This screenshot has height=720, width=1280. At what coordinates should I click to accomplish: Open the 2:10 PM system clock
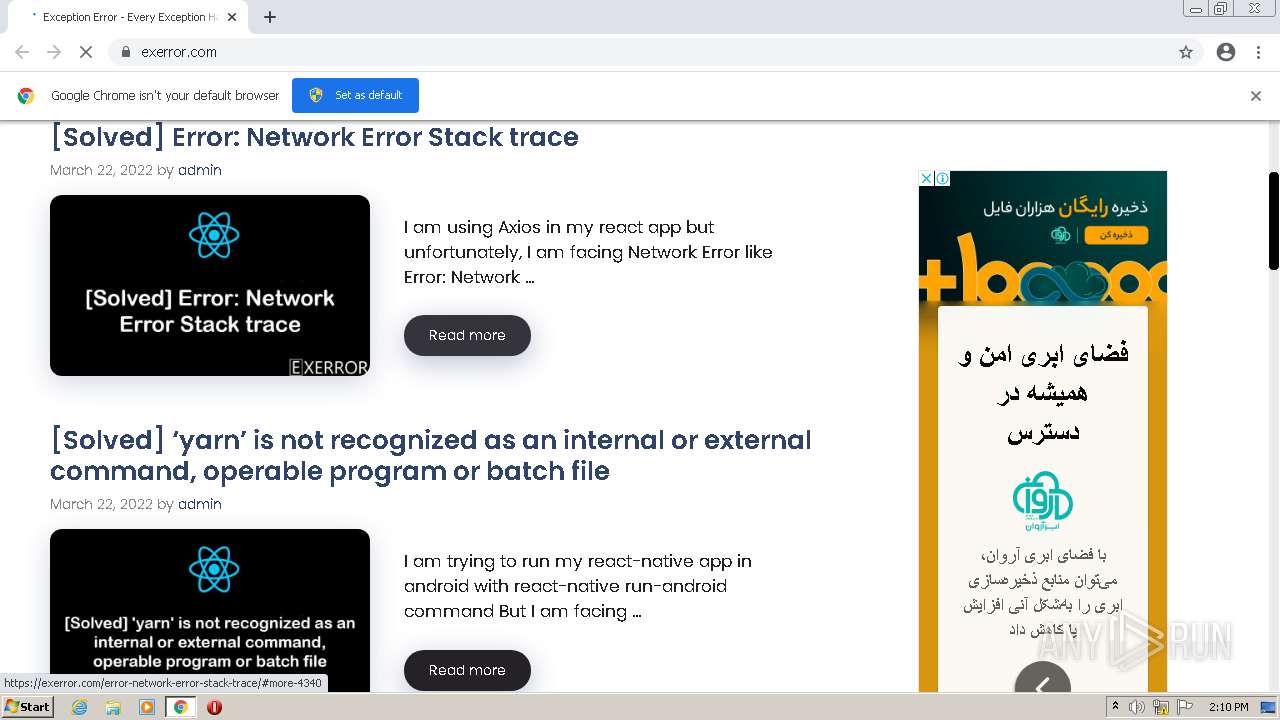1229,707
